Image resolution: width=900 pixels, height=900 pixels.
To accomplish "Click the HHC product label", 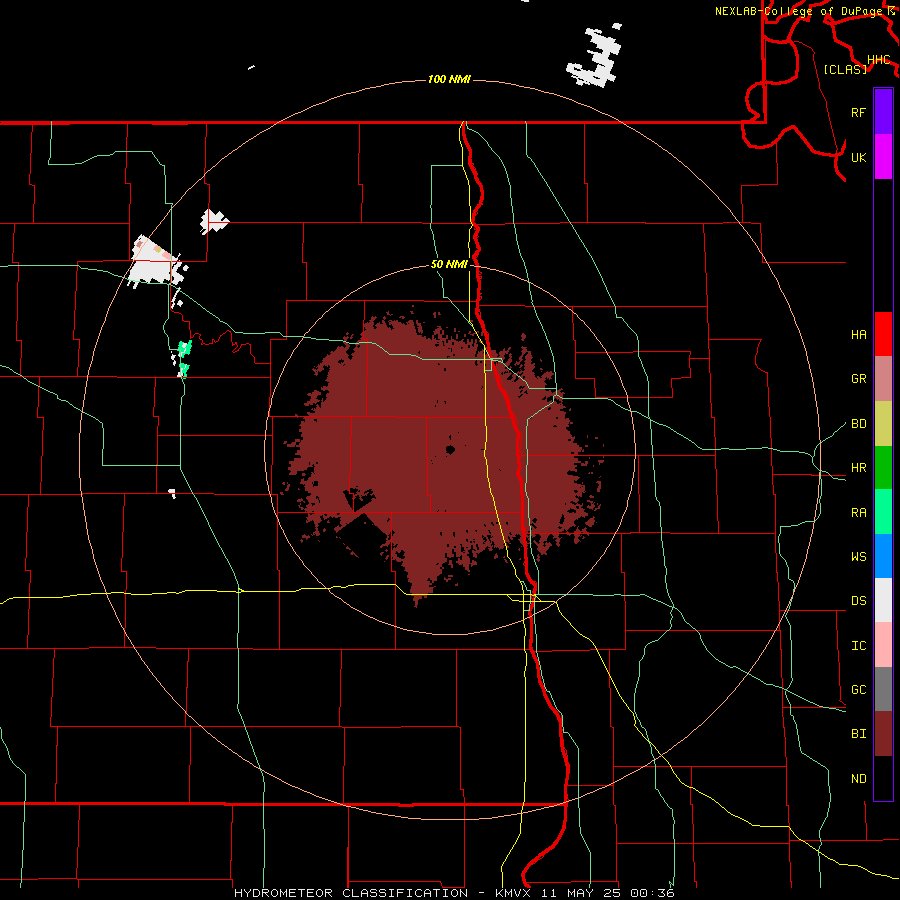I will (879, 60).
